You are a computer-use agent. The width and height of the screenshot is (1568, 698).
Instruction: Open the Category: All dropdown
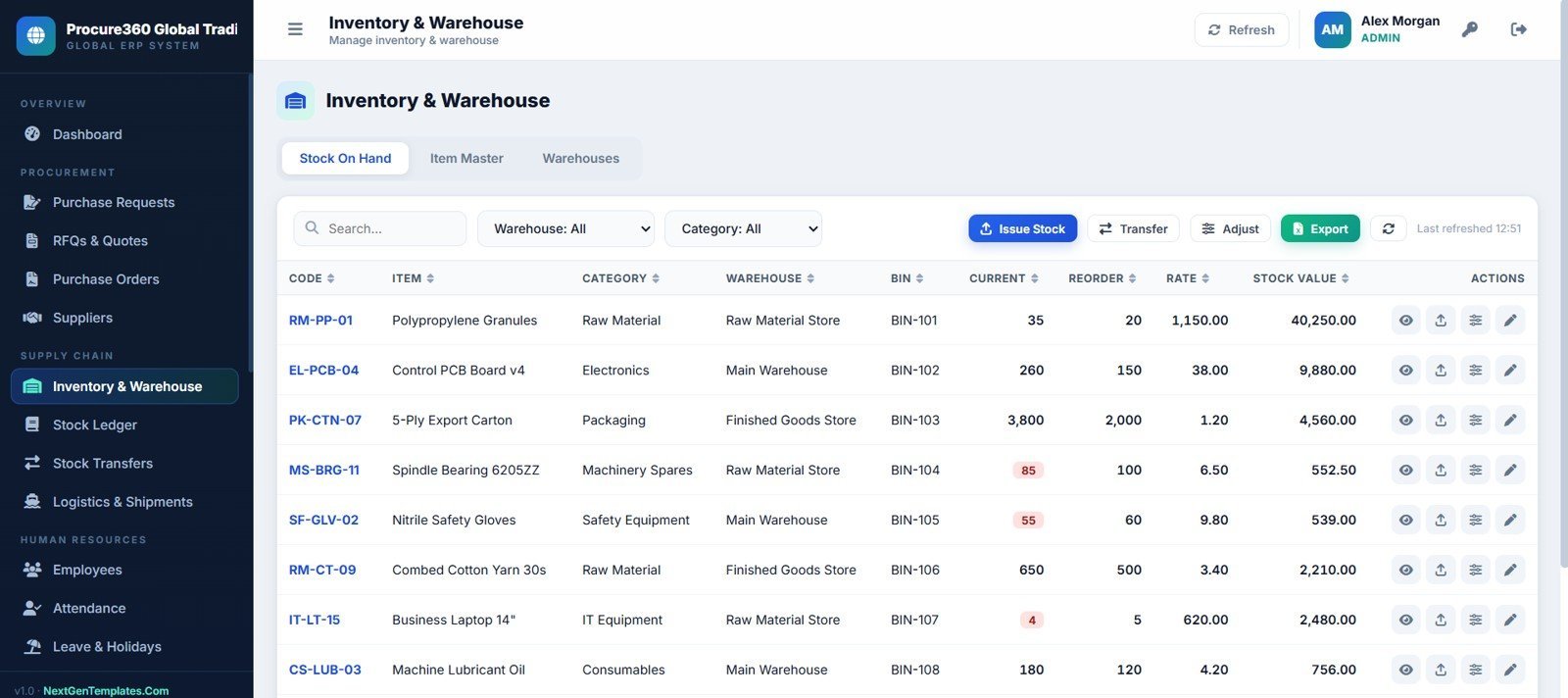[x=743, y=228]
